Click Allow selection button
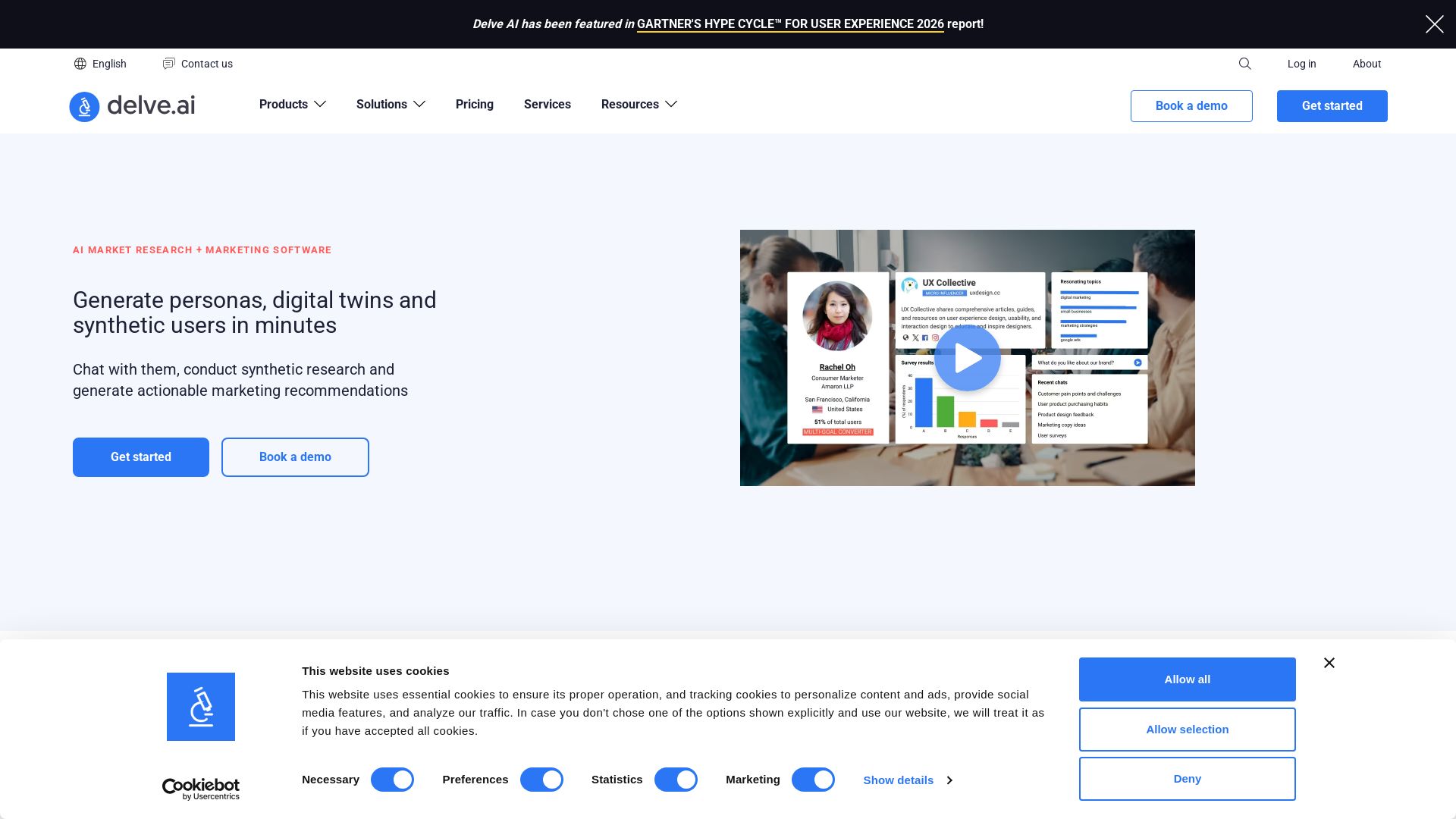The width and height of the screenshot is (1456, 819). tap(1187, 730)
